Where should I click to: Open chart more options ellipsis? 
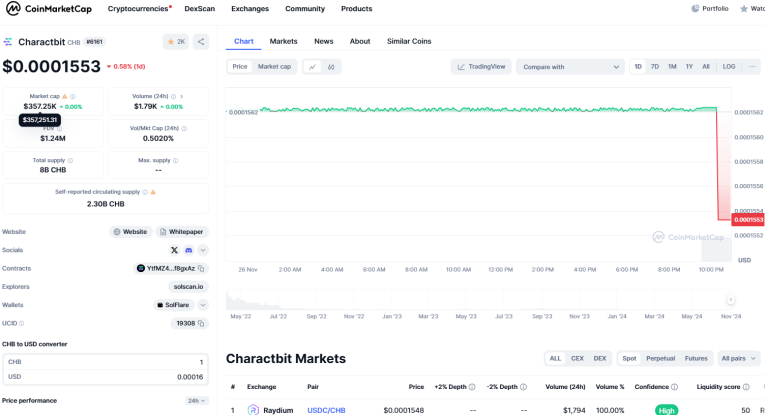752,67
